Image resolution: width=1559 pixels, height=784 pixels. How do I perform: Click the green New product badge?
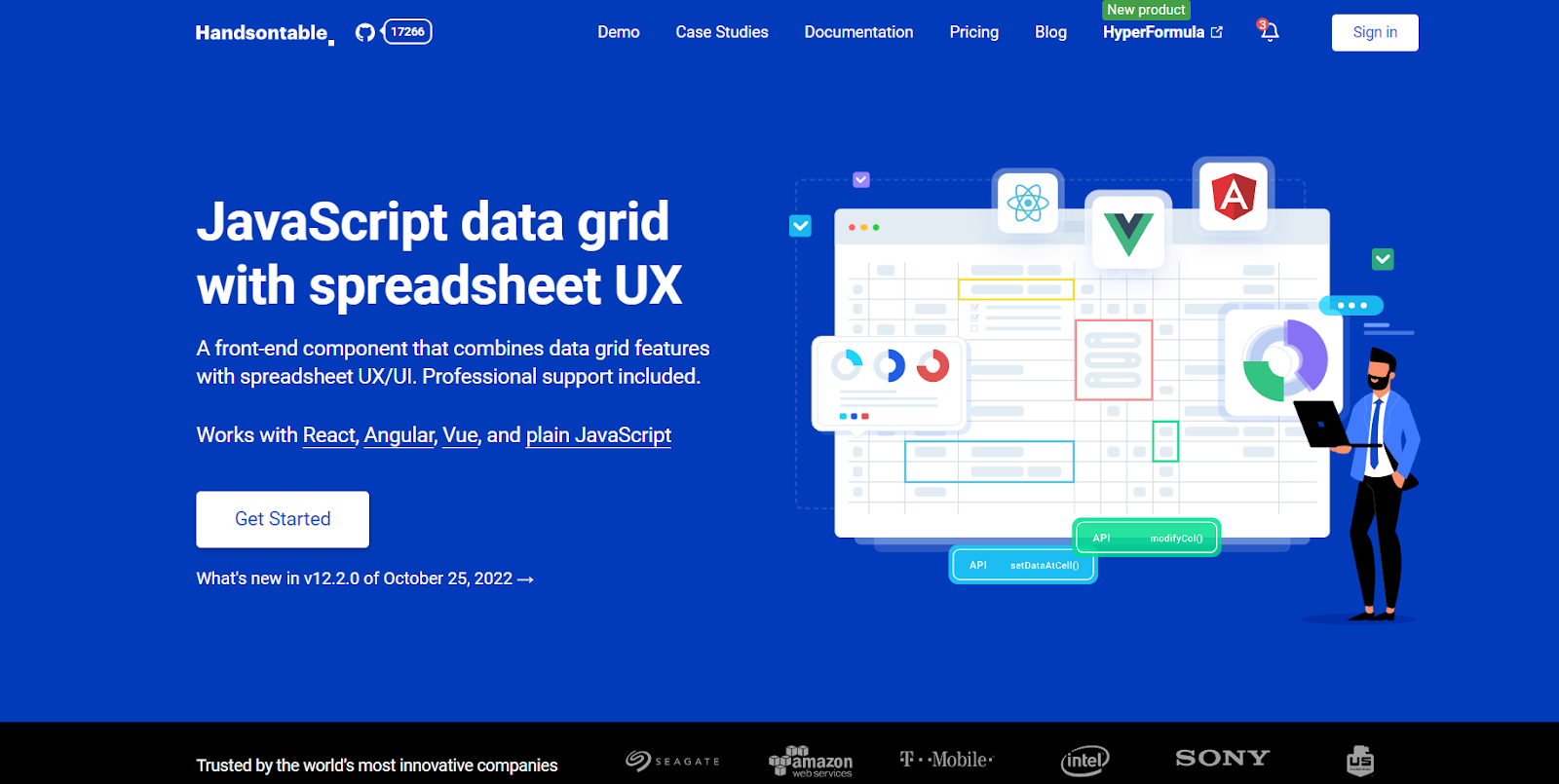(x=1146, y=10)
